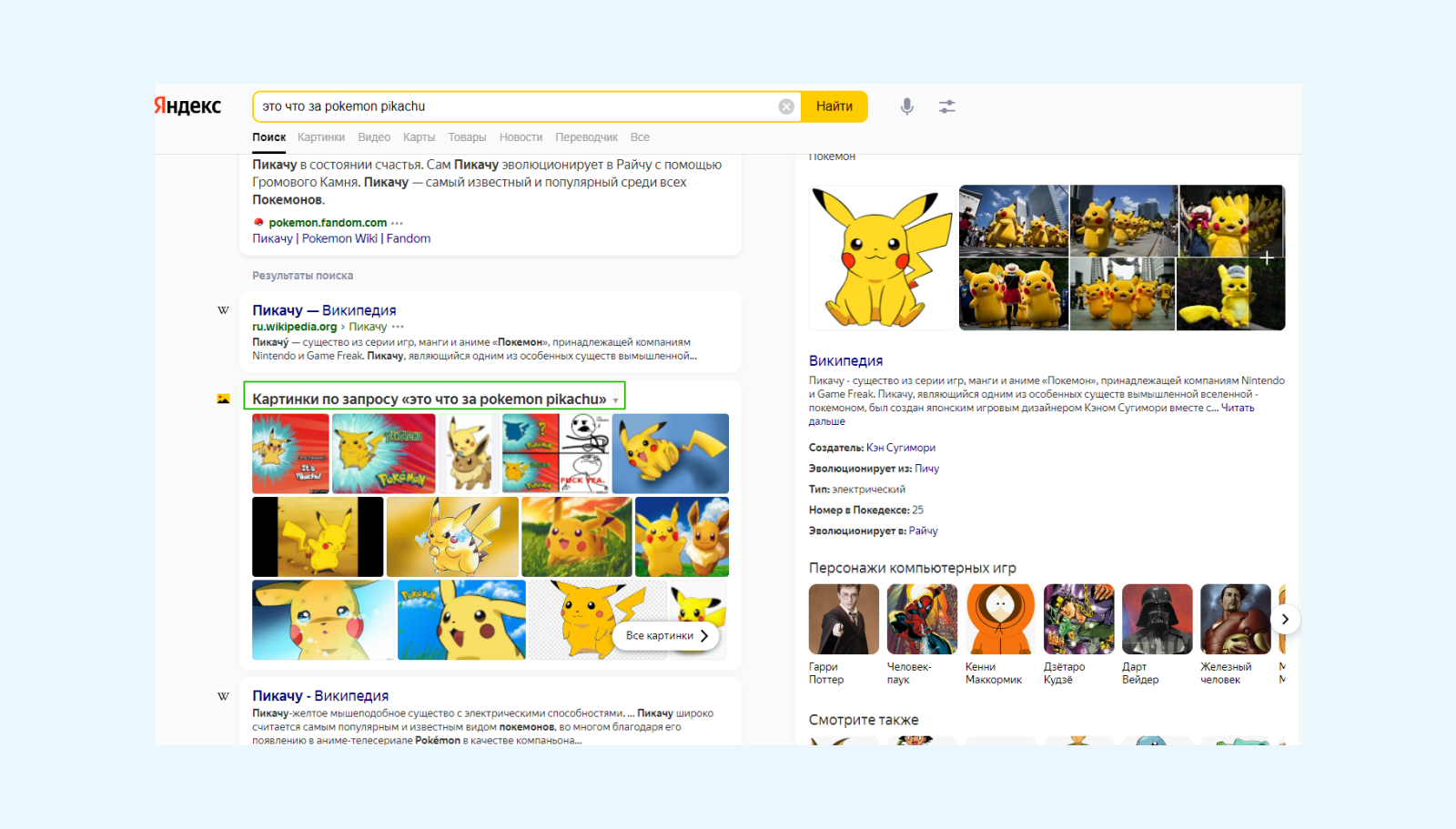This screenshot has height=829, width=1456.
Task: Open Пикачу - Википедия lower result
Action: click(320, 695)
